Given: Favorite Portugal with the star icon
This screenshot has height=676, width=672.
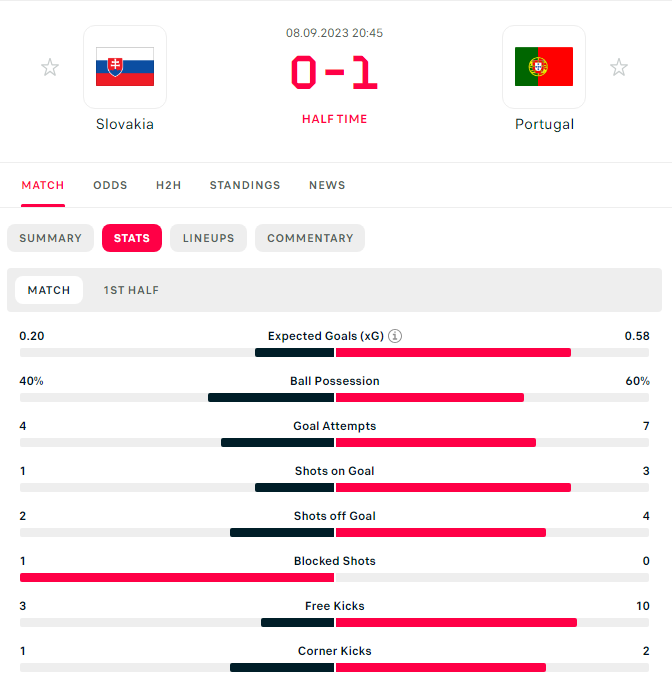Looking at the screenshot, I should 619,67.
